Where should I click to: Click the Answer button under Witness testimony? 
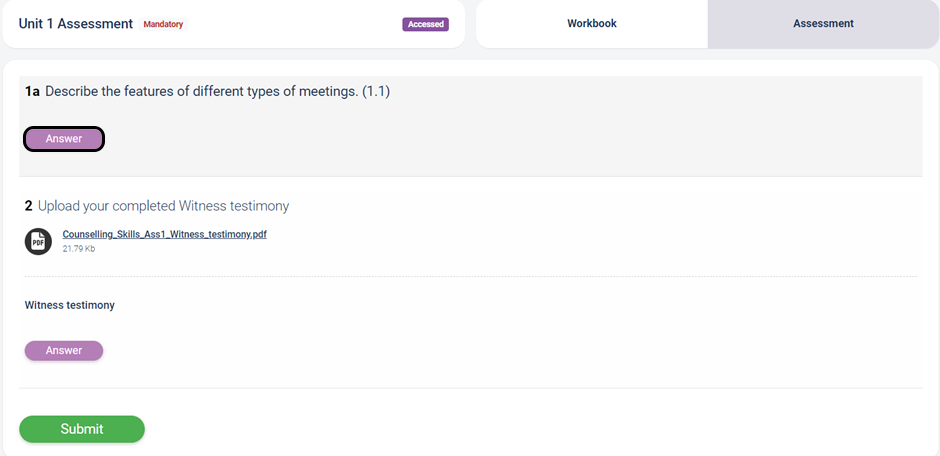tap(64, 351)
